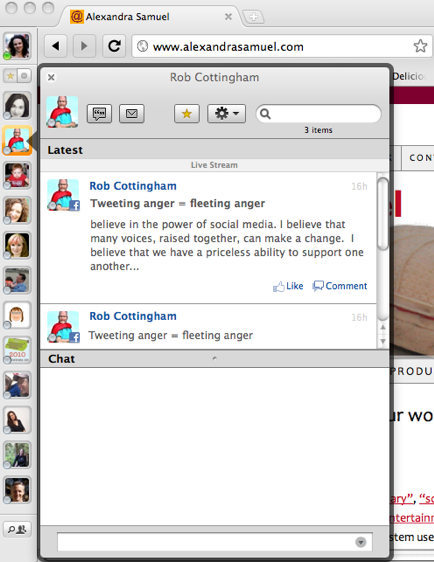Open the man holding child friend avatar
434x562 pixels.
pyautogui.click(x=17, y=280)
